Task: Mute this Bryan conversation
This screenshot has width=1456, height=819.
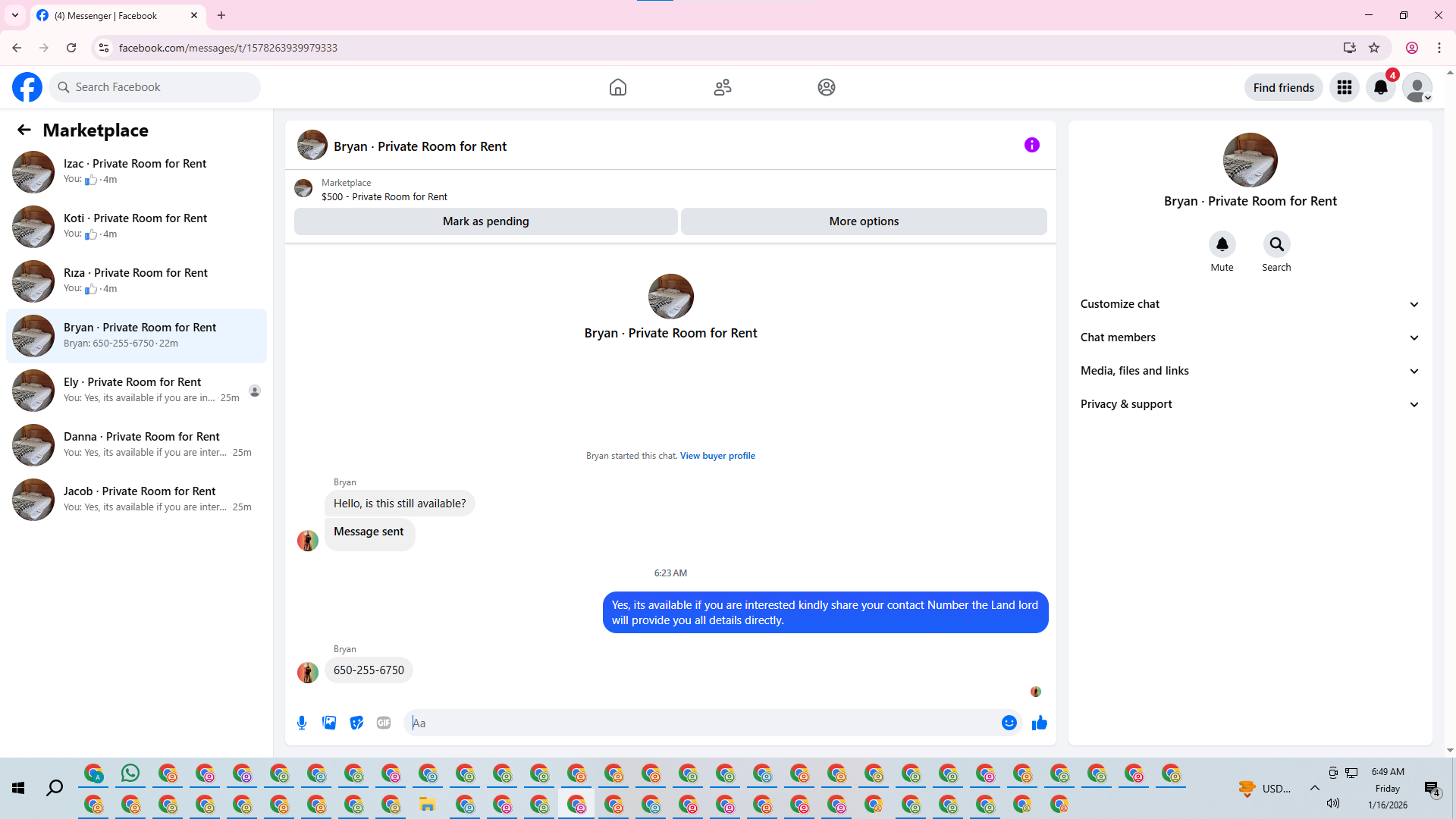Action: point(1222,245)
